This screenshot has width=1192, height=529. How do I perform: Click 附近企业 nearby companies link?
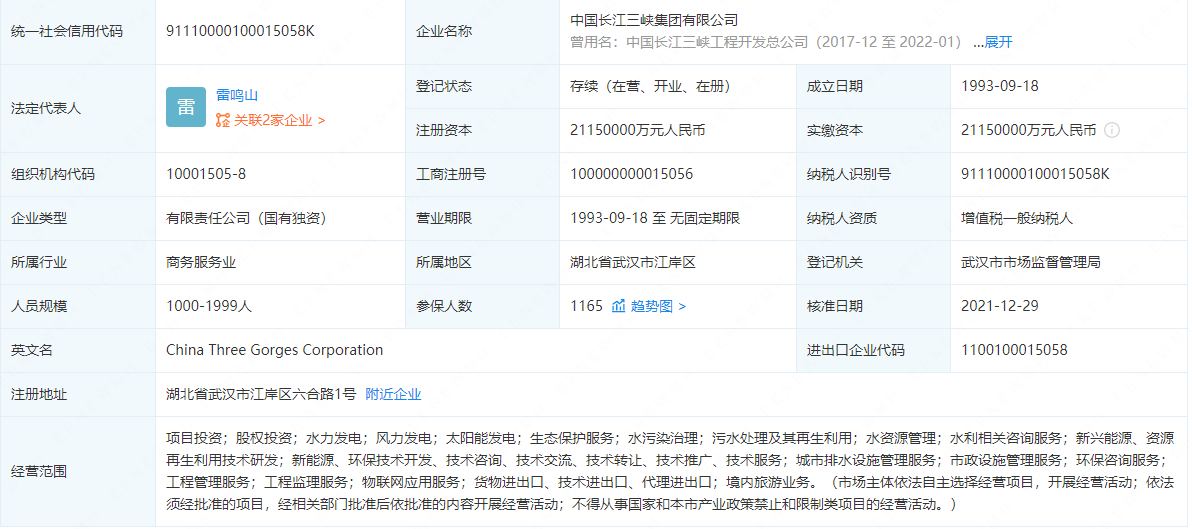click(x=393, y=394)
